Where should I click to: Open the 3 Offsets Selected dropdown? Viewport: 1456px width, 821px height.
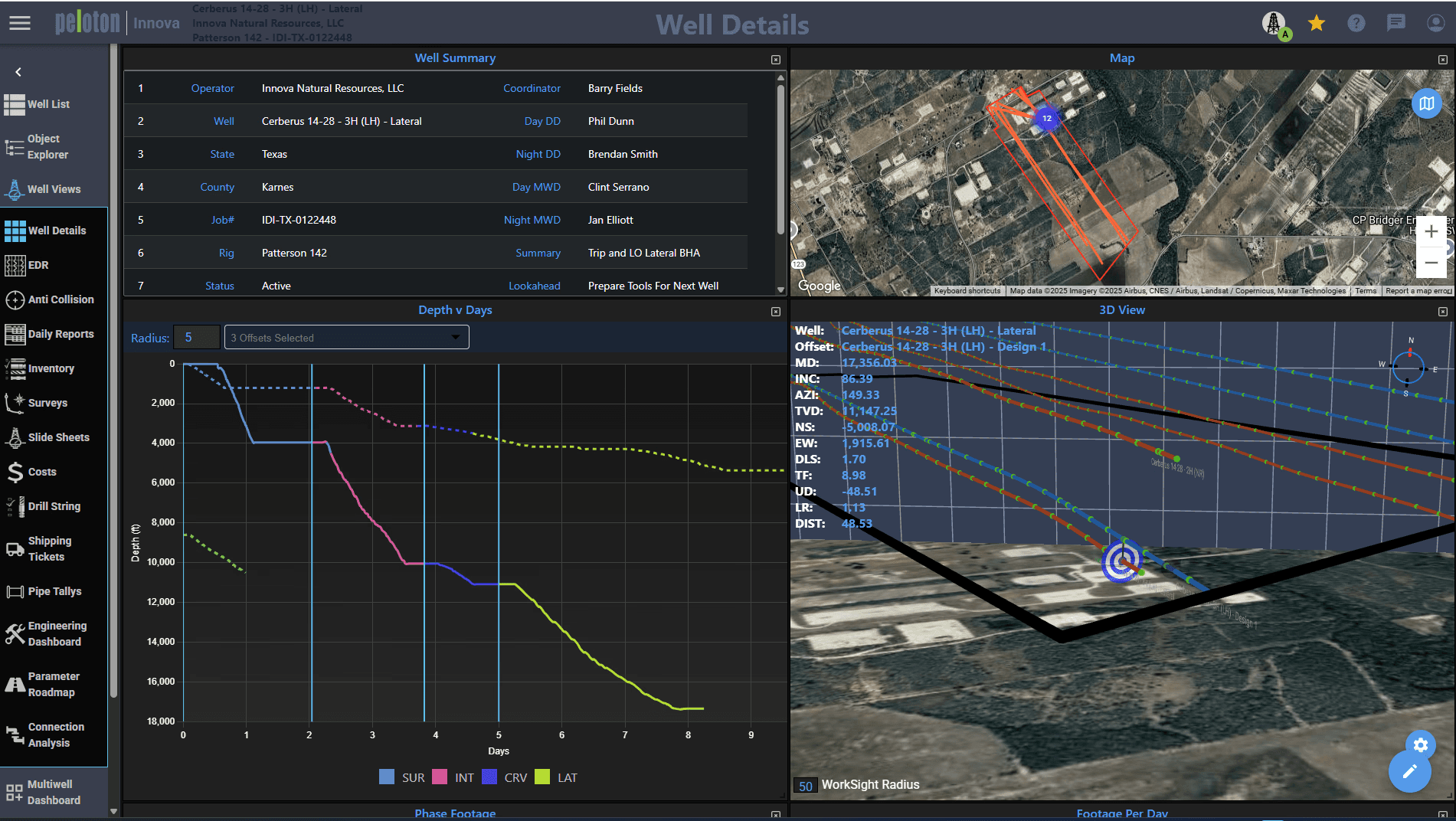click(346, 338)
